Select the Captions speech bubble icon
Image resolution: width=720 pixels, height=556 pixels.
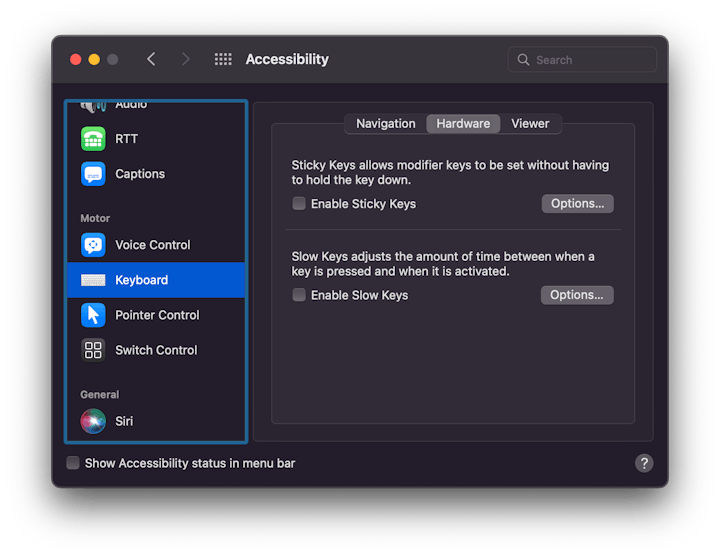coord(93,174)
